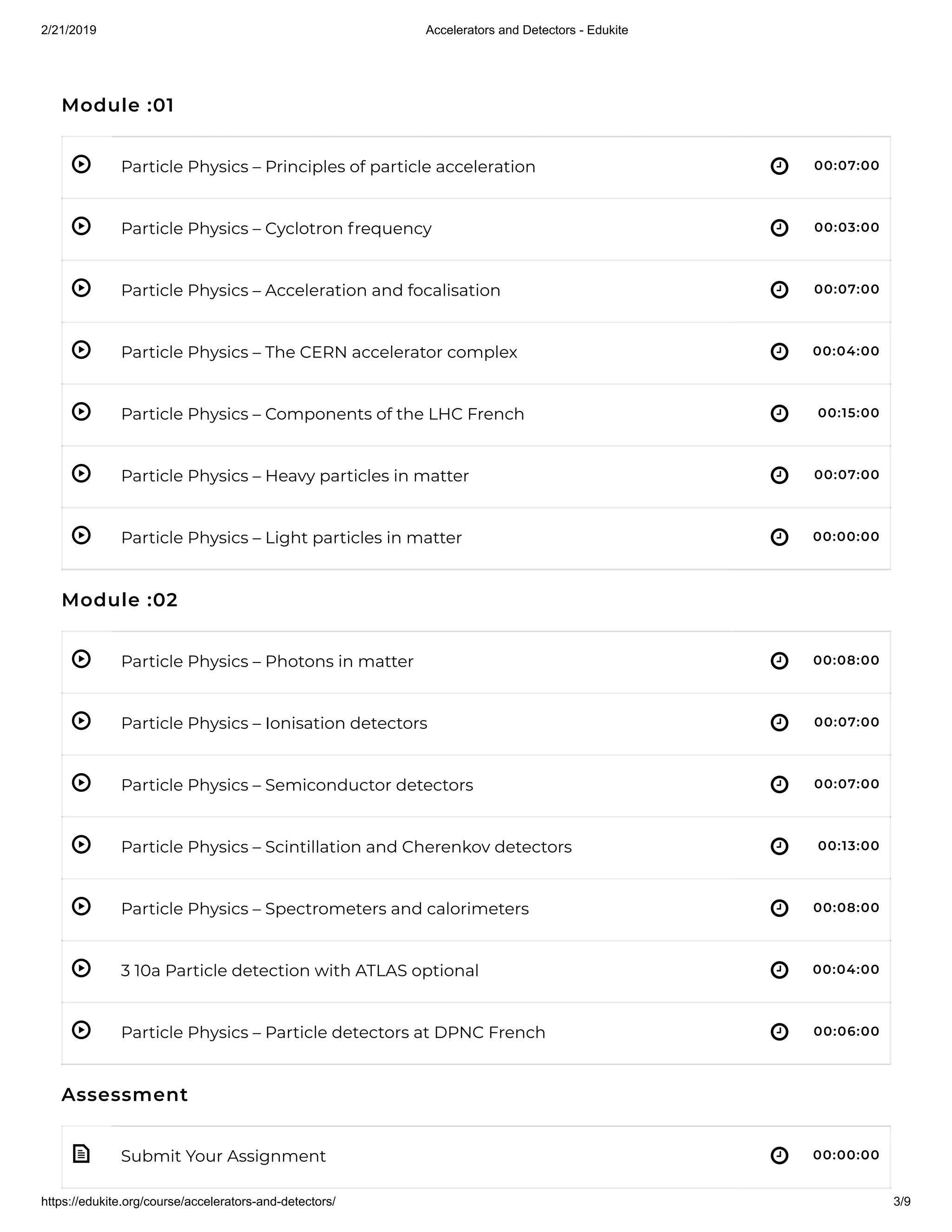Click play icon beside Cyclotron frequency lesson
This screenshot has height=1232, width=952.
click(x=81, y=226)
